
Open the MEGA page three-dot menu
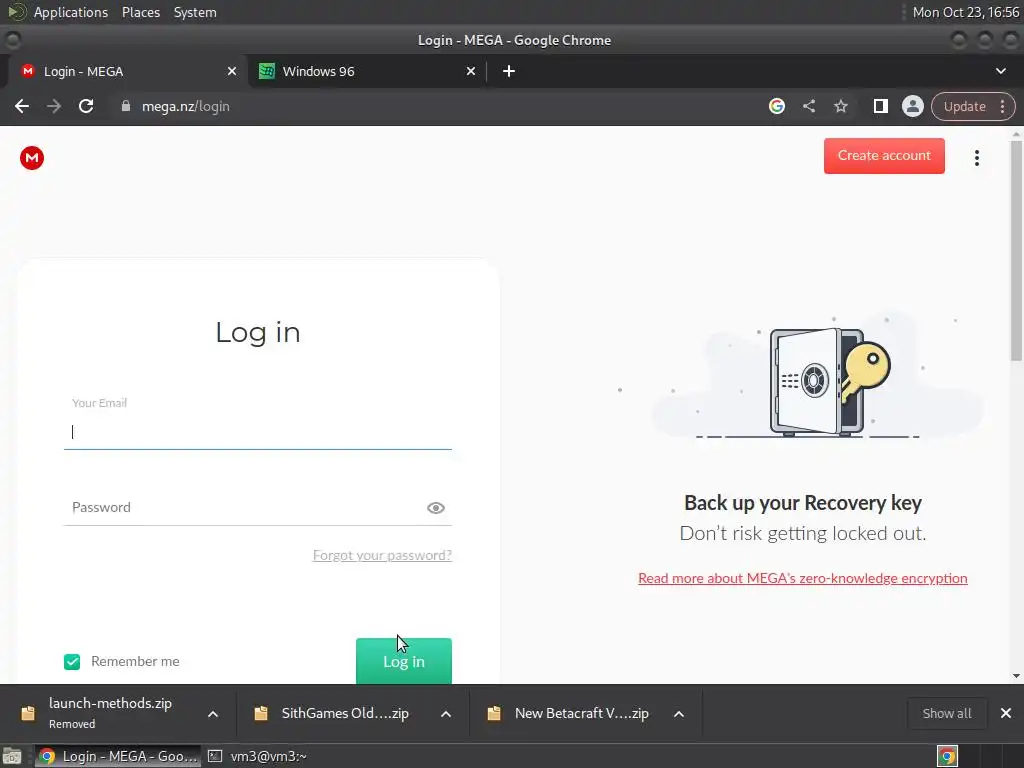(x=976, y=158)
